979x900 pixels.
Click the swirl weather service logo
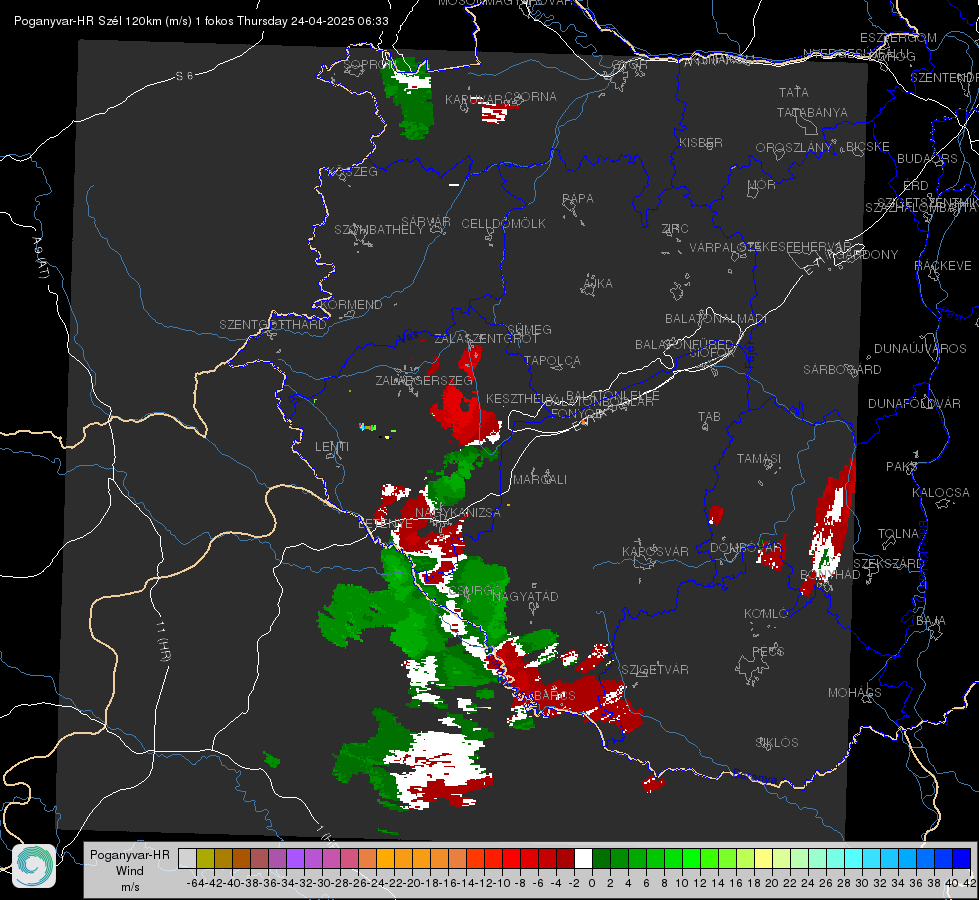tap(34, 866)
